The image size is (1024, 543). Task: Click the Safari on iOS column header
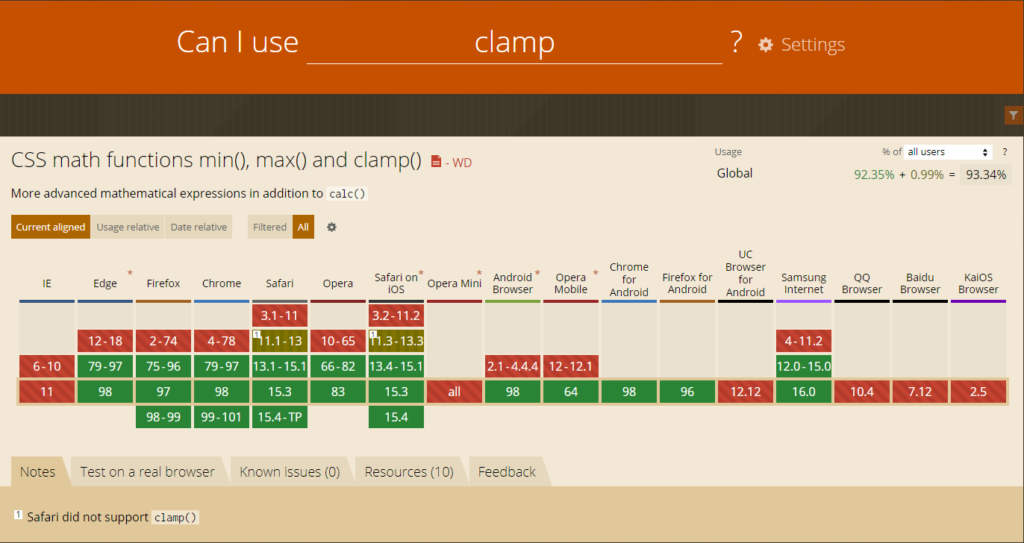coord(396,284)
